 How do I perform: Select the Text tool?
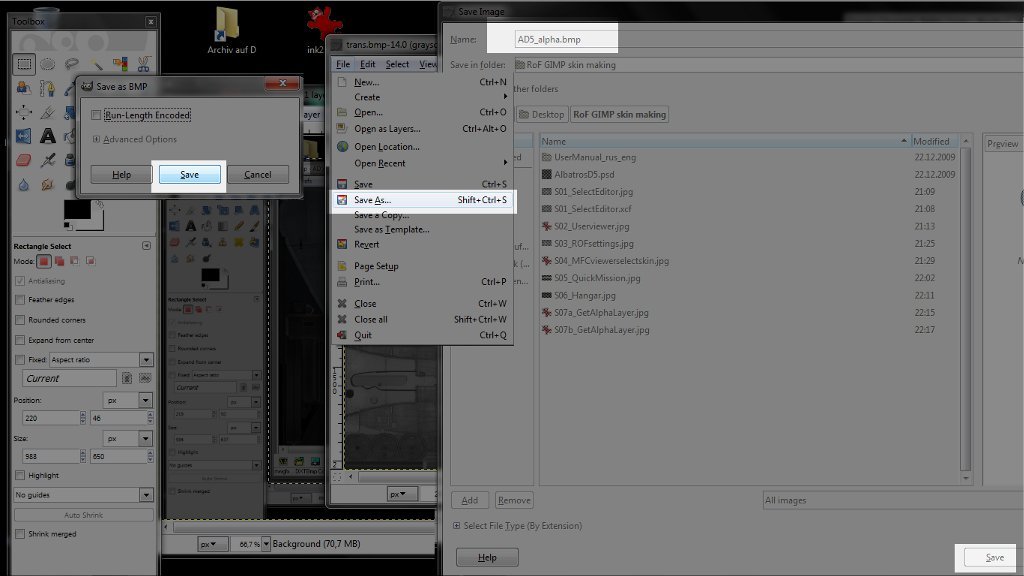point(48,136)
